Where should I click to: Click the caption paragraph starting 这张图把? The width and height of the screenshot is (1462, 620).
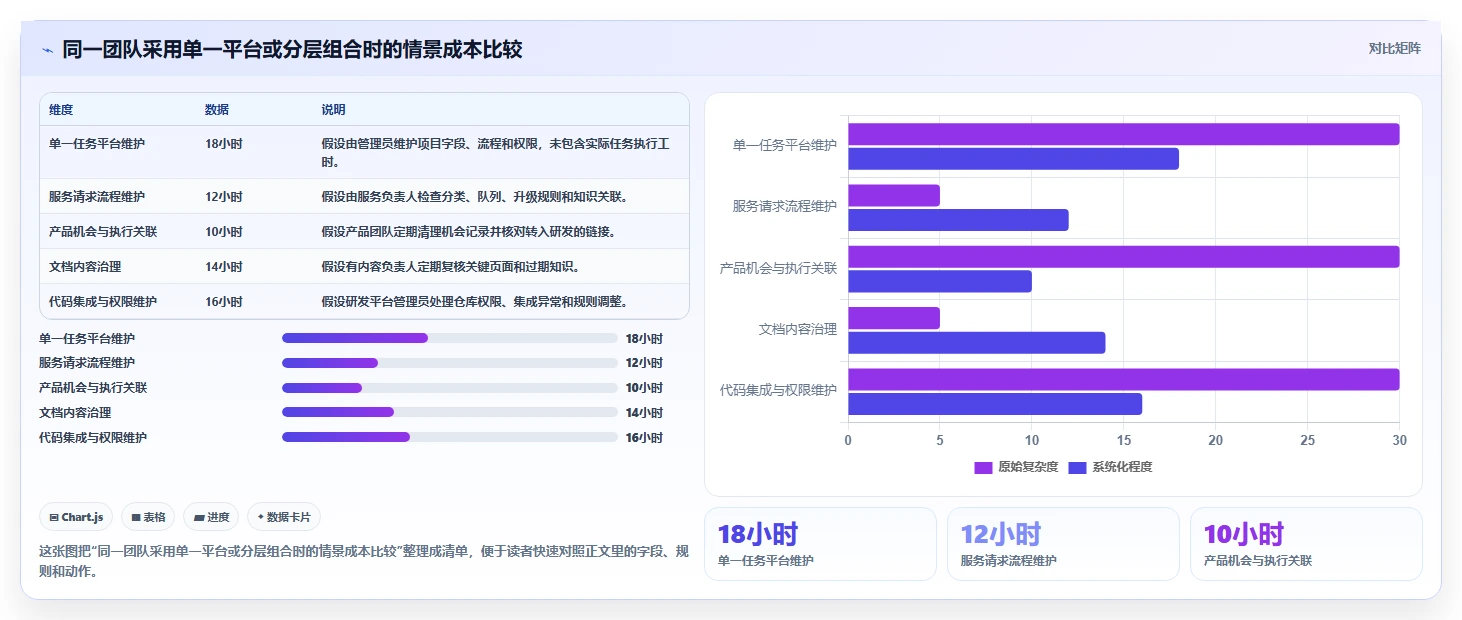point(364,562)
